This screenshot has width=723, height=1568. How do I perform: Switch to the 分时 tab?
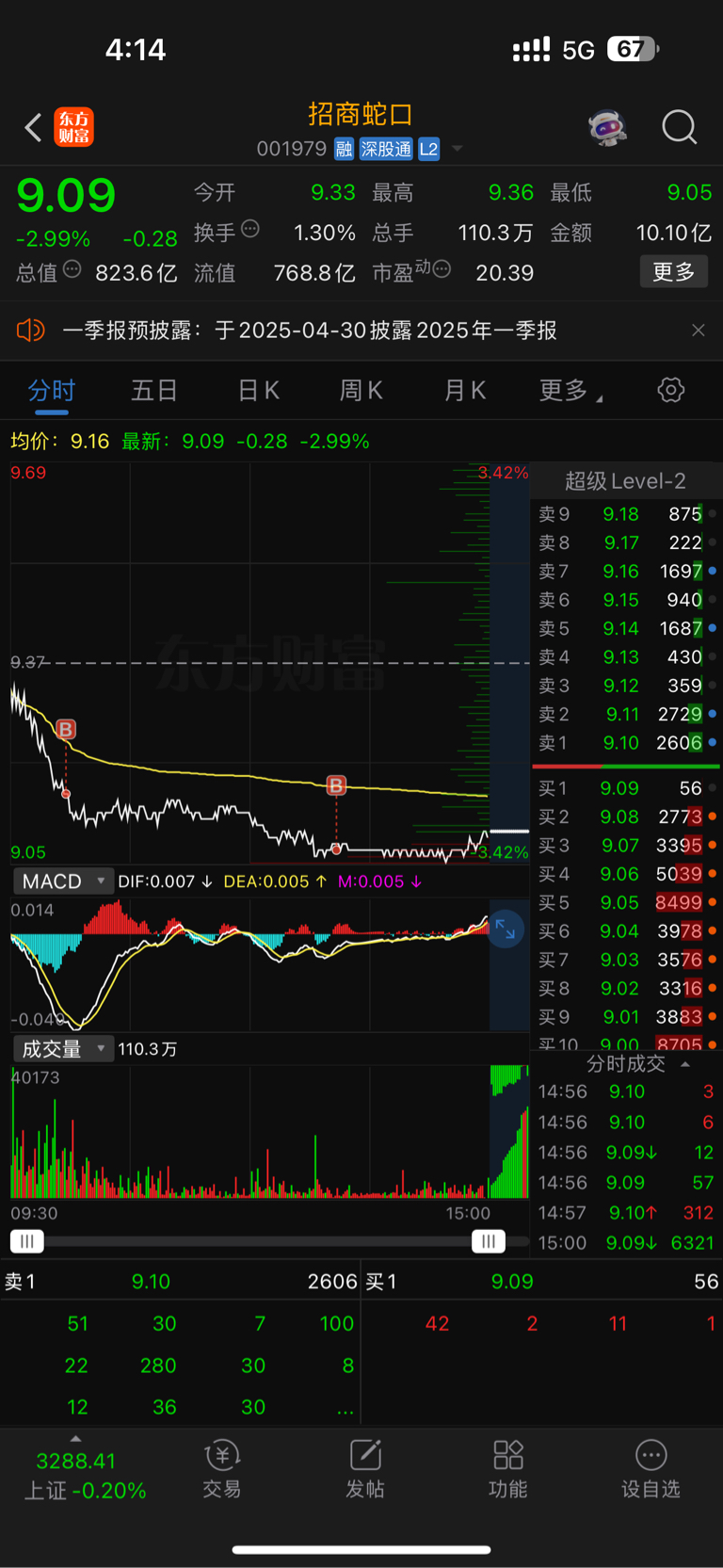click(x=51, y=390)
